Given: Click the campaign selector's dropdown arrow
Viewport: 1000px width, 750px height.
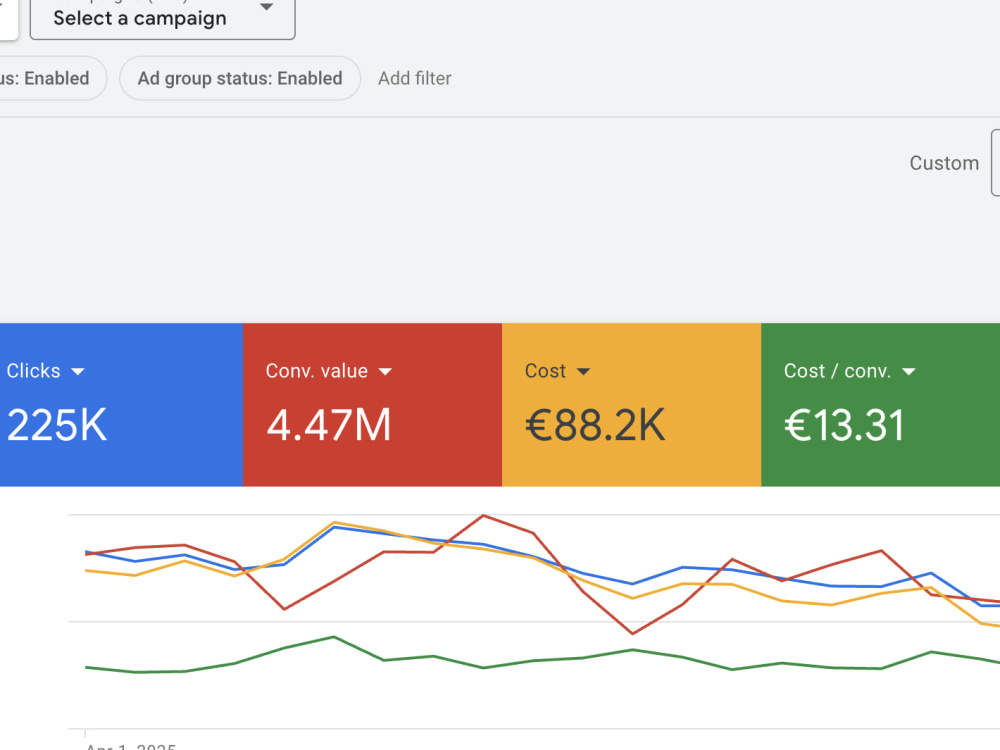Looking at the screenshot, I should (267, 8).
